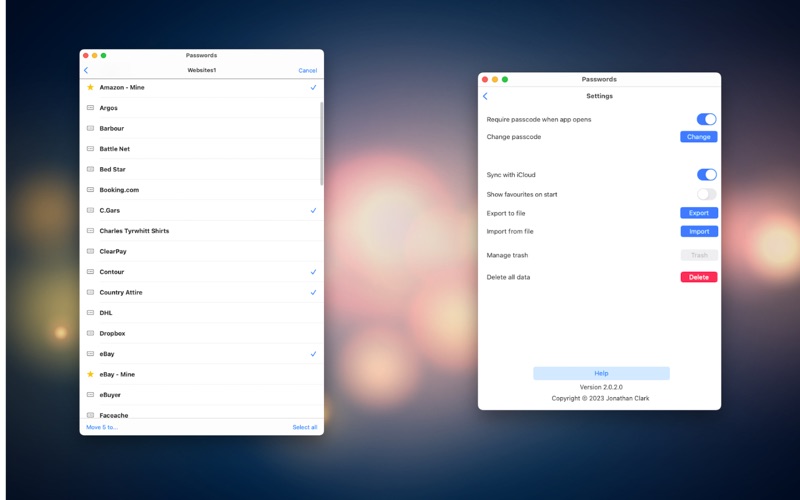
Task: Click the red Delete button
Action: click(x=698, y=277)
